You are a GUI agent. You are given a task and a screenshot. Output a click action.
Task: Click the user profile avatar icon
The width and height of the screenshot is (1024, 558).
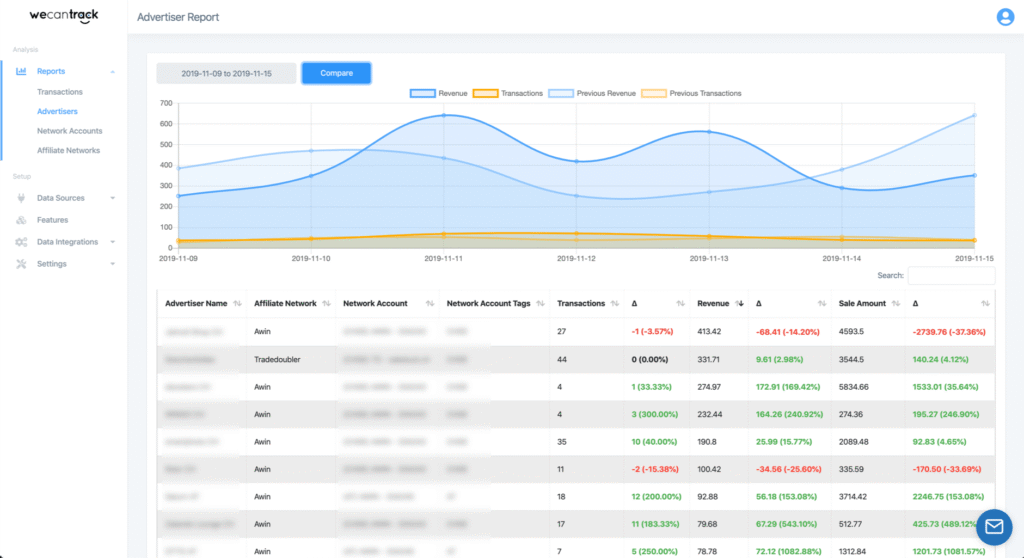coord(1004,17)
